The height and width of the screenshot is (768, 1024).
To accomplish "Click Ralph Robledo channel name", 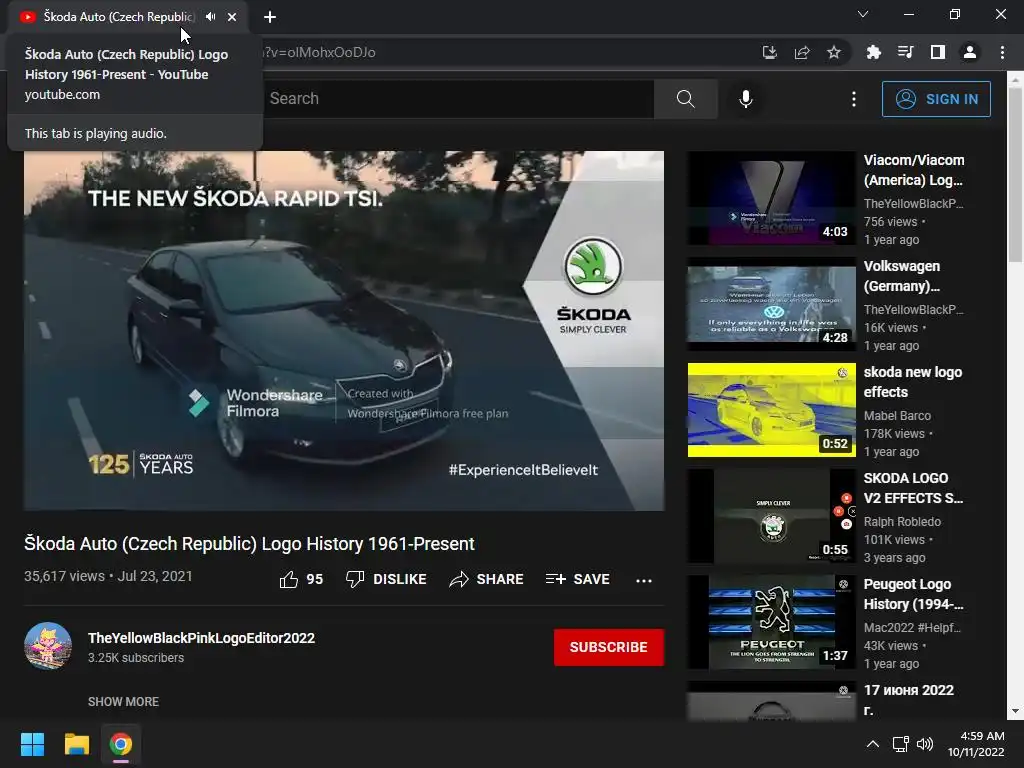I will [x=902, y=522].
